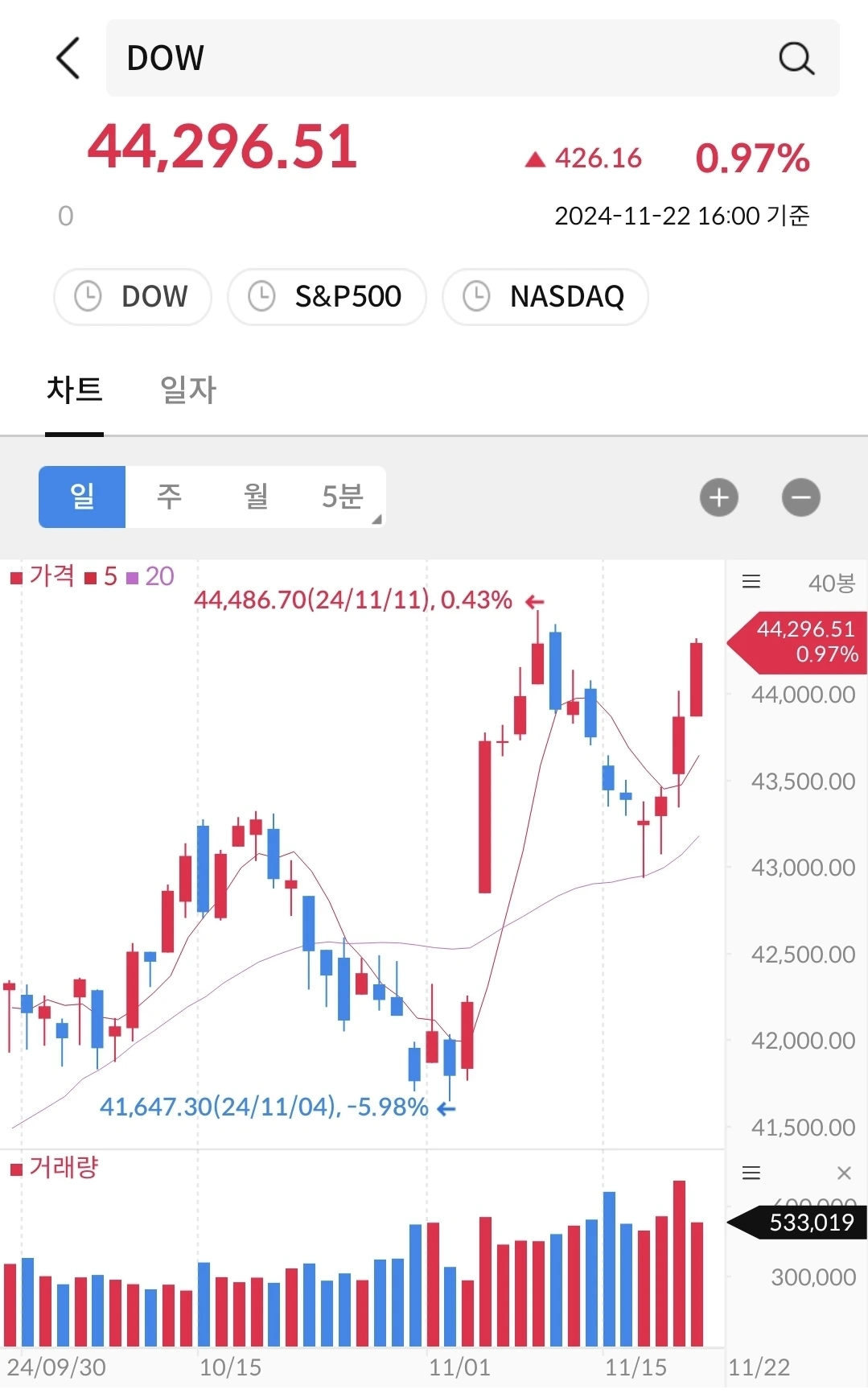The image size is (868, 1398).
Task: Open the 차트 tab
Action: (75, 390)
